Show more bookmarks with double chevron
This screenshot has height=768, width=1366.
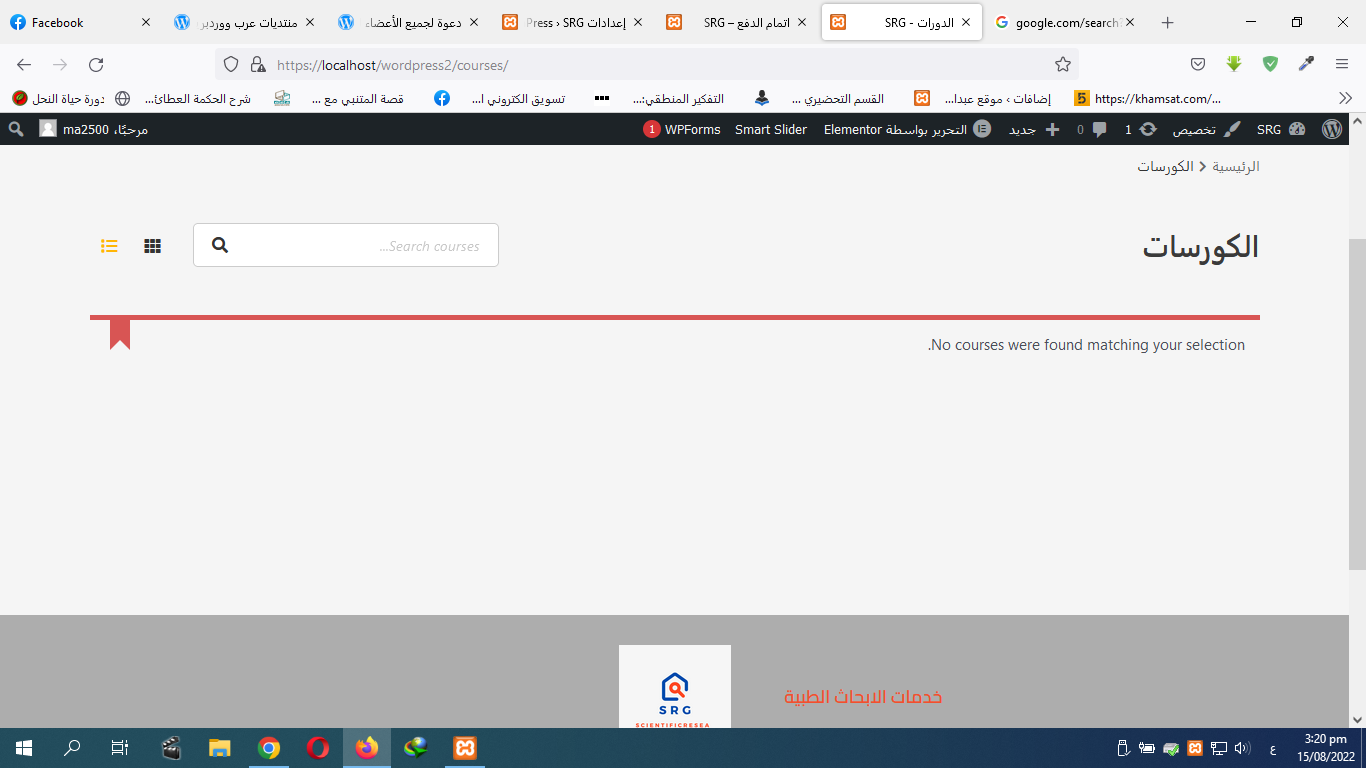pos(1345,98)
